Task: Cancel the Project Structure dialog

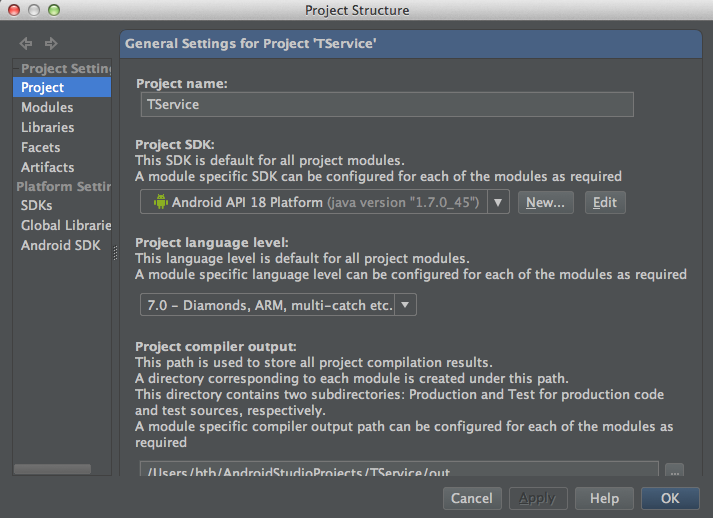Action: tap(472, 498)
